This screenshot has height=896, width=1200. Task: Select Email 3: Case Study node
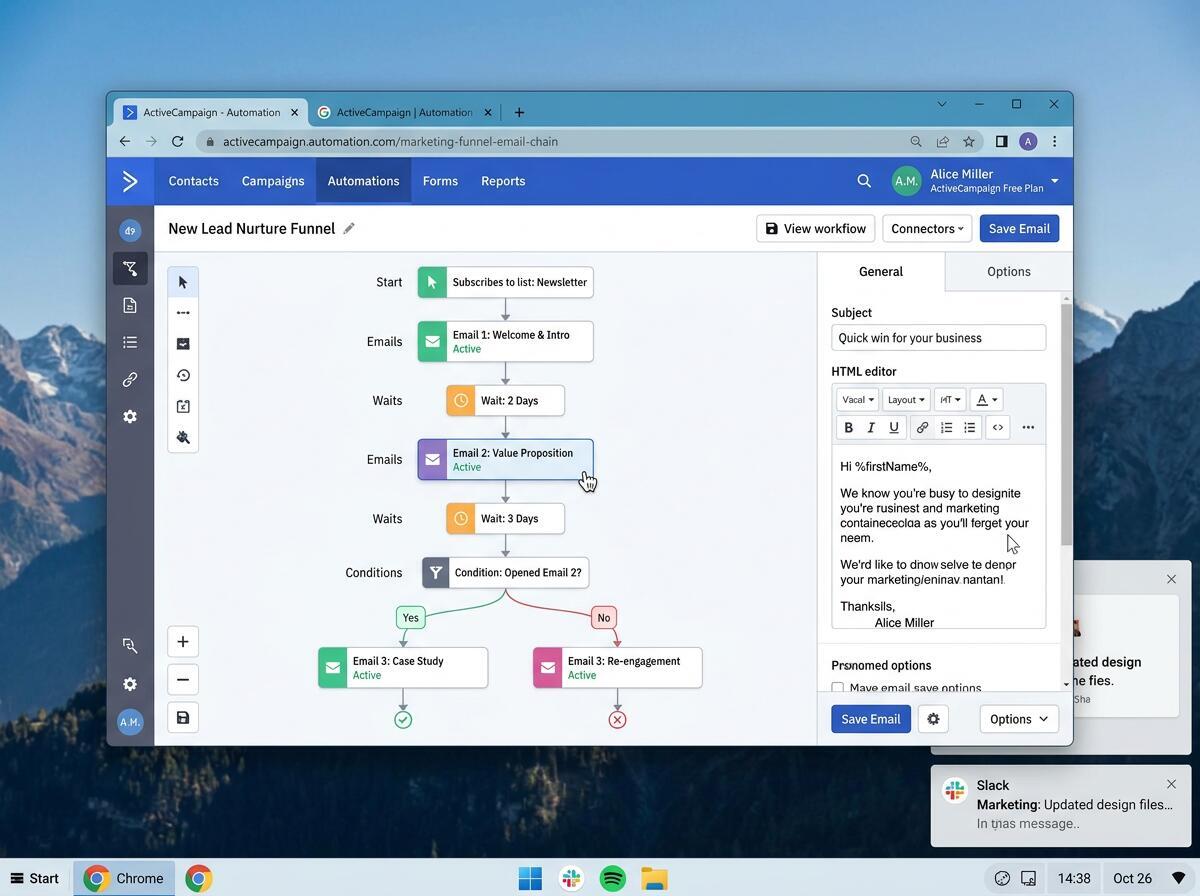(403, 668)
